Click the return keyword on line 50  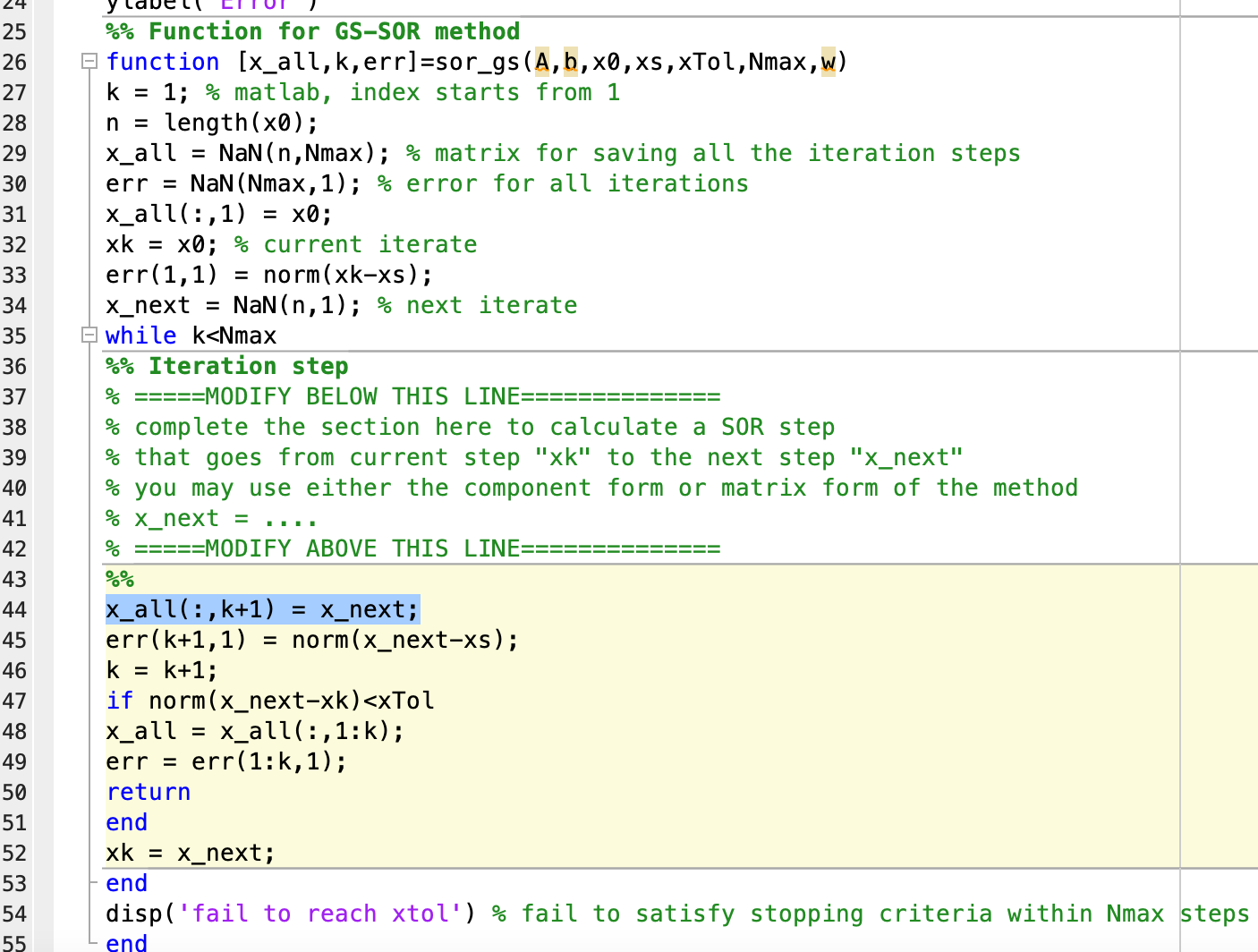148,792
